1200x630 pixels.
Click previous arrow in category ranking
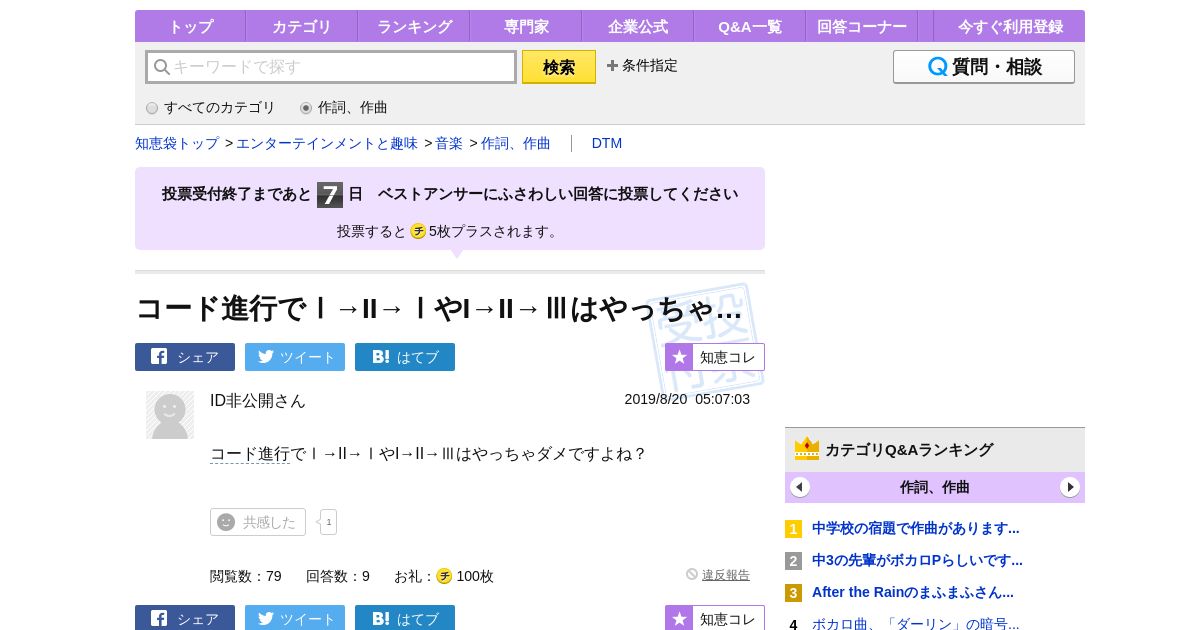pyautogui.click(x=800, y=487)
